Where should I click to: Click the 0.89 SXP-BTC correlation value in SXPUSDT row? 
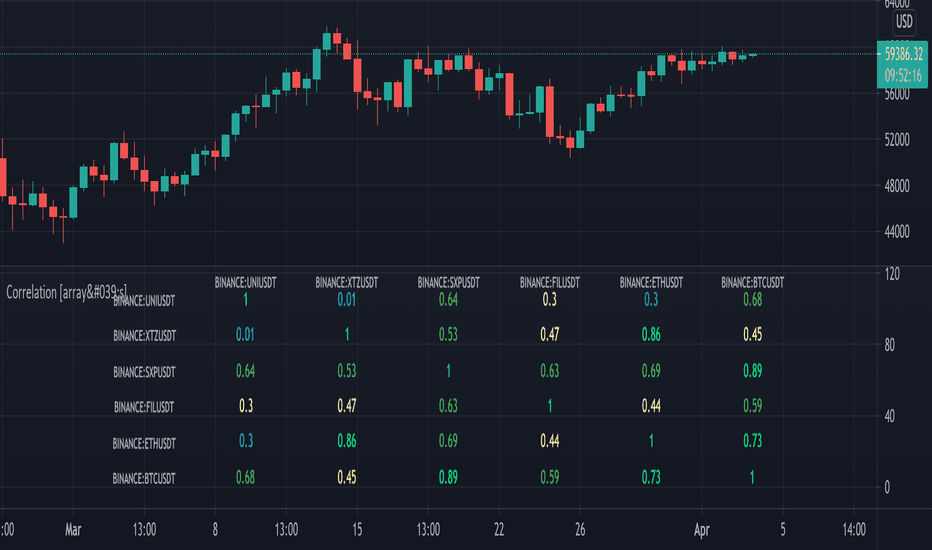[752, 370]
